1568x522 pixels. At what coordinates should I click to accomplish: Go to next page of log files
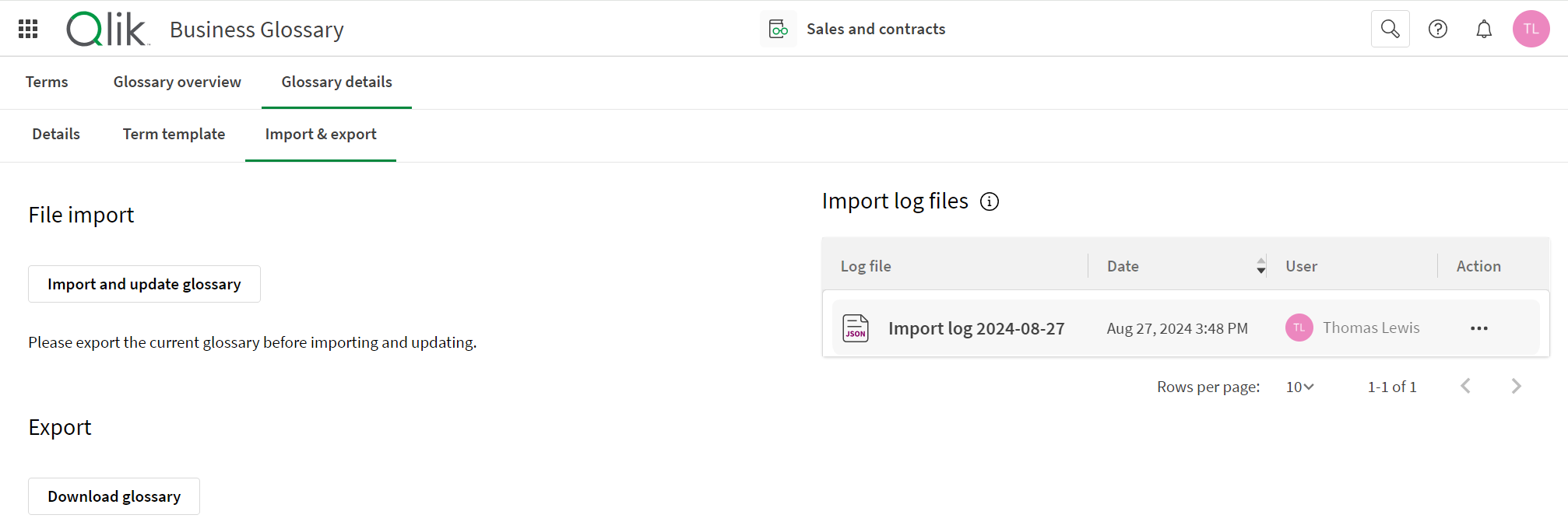[1515, 387]
